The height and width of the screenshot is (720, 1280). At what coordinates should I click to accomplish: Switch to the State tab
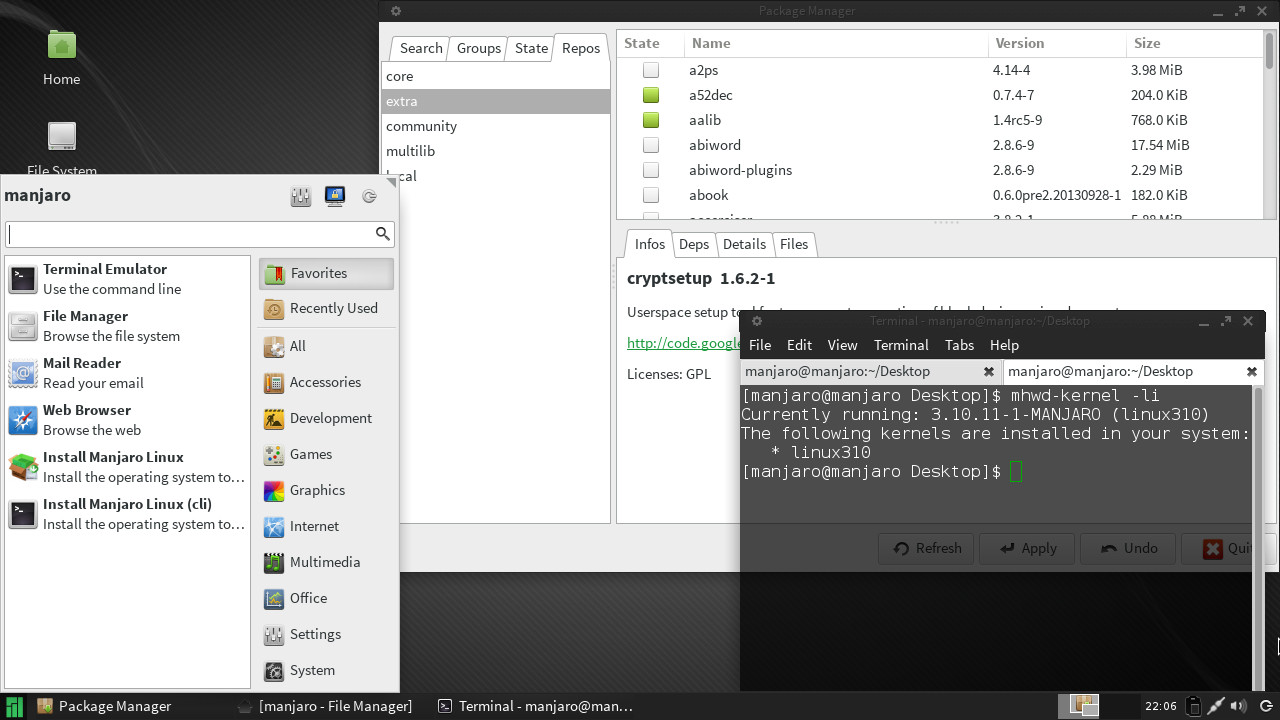pos(531,48)
